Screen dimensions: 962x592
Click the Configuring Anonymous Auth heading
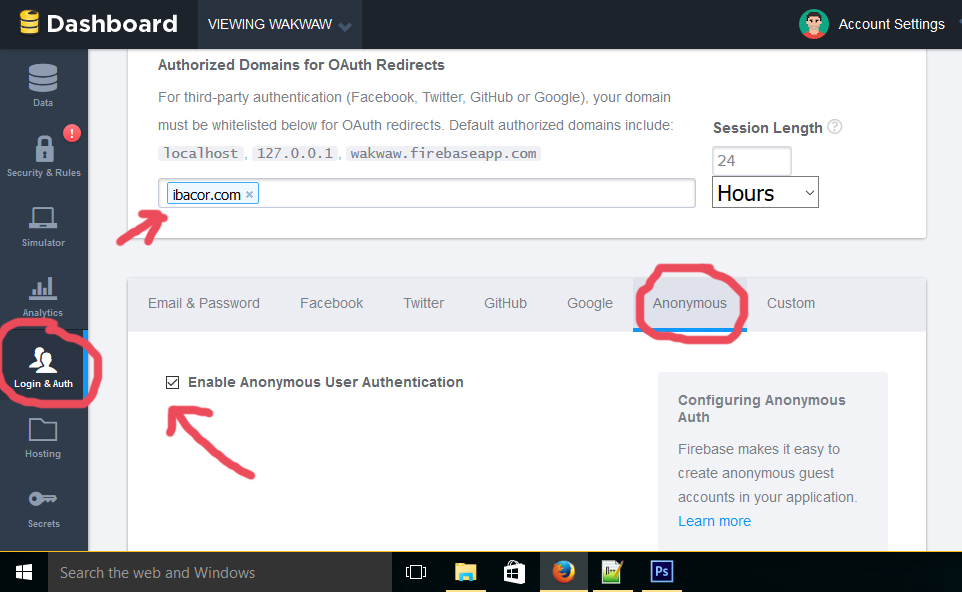click(761, 409)
